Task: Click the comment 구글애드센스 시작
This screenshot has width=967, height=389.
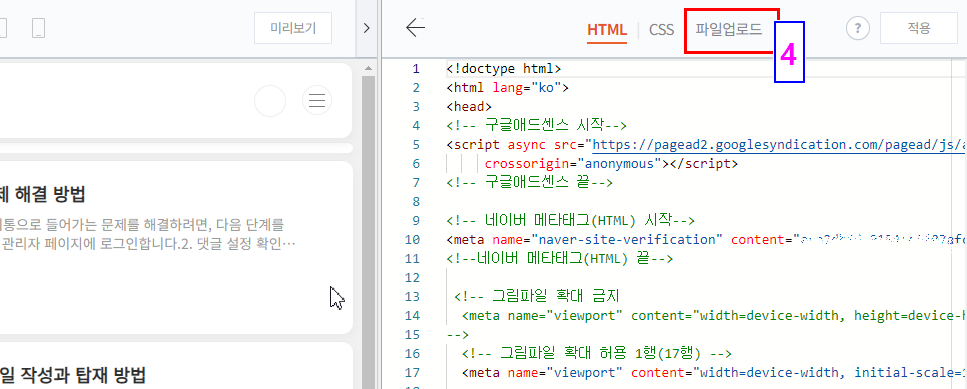Action: click(x=537, y=125)
